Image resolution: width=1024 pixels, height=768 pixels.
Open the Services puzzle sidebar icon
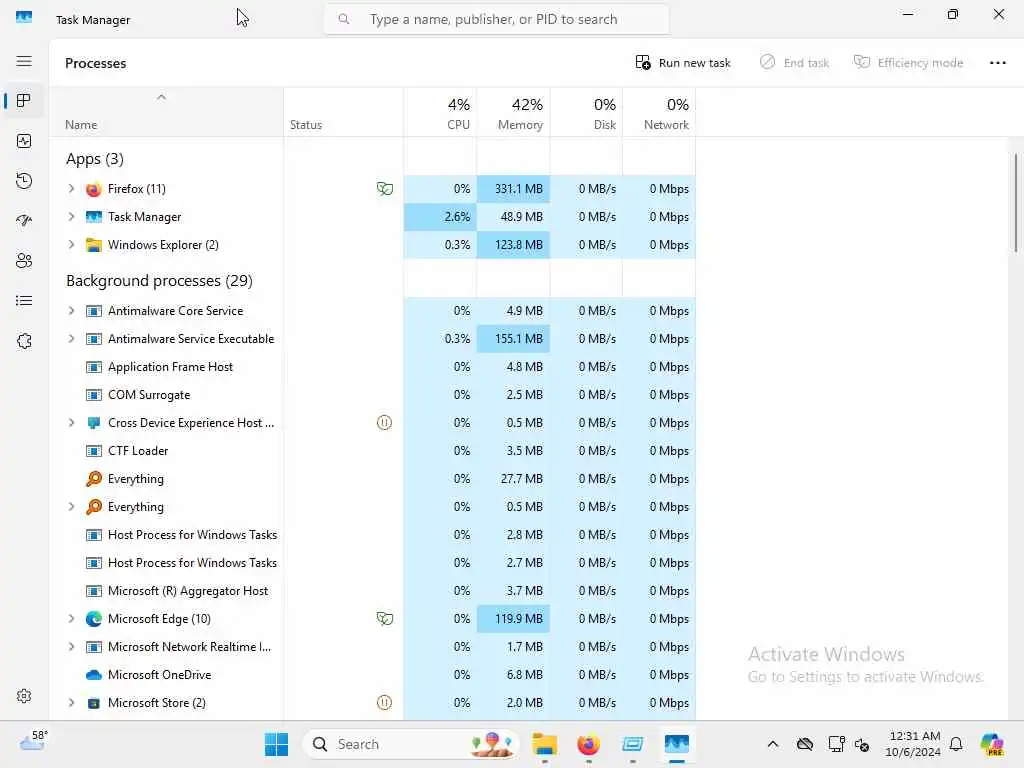(24, 341)
